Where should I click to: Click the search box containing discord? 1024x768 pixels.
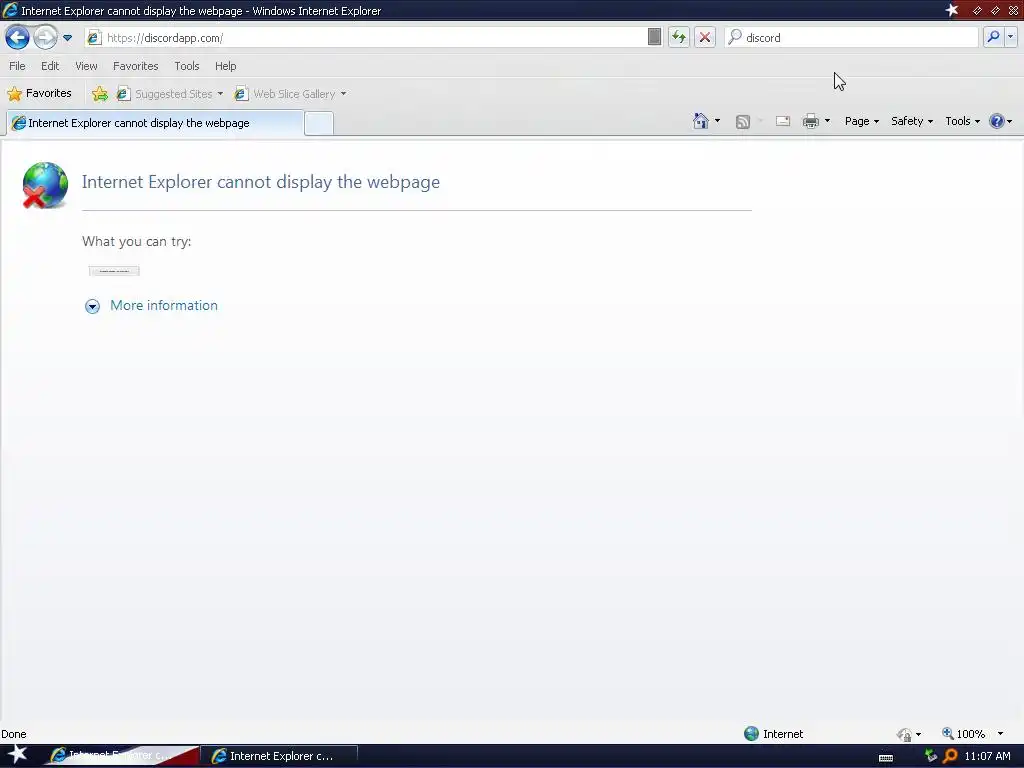[852, 38]
